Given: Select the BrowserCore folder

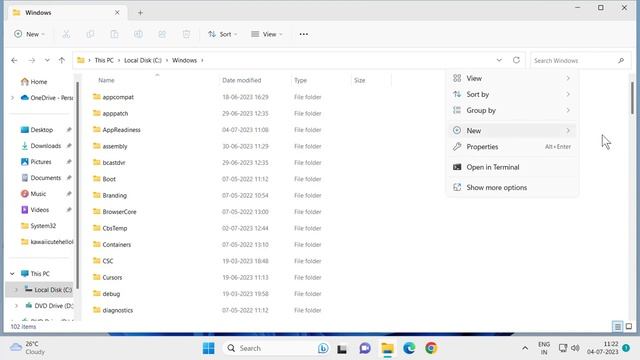Looking at the screenshot, I should pos(114,212).
